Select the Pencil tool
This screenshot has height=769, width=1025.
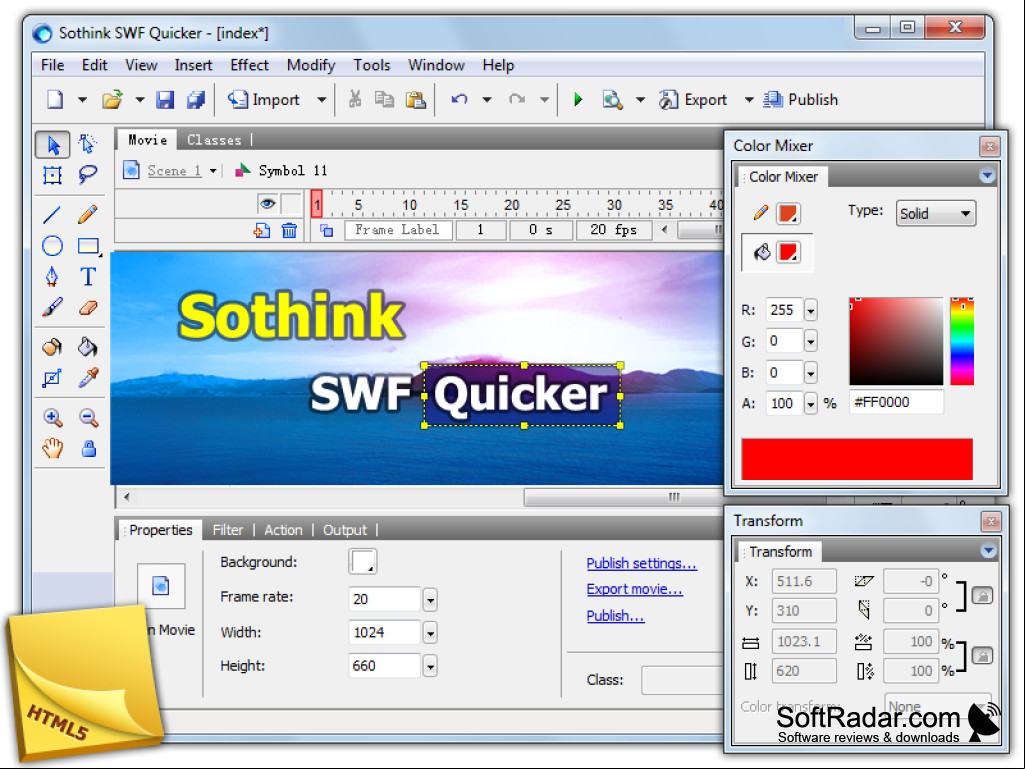(x=88, y=214)
